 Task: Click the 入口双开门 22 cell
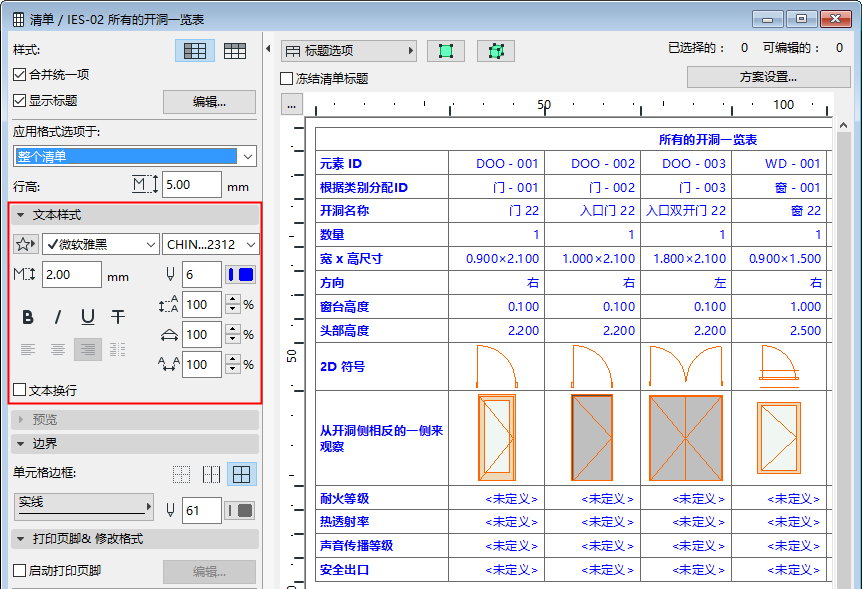[686, 211]
